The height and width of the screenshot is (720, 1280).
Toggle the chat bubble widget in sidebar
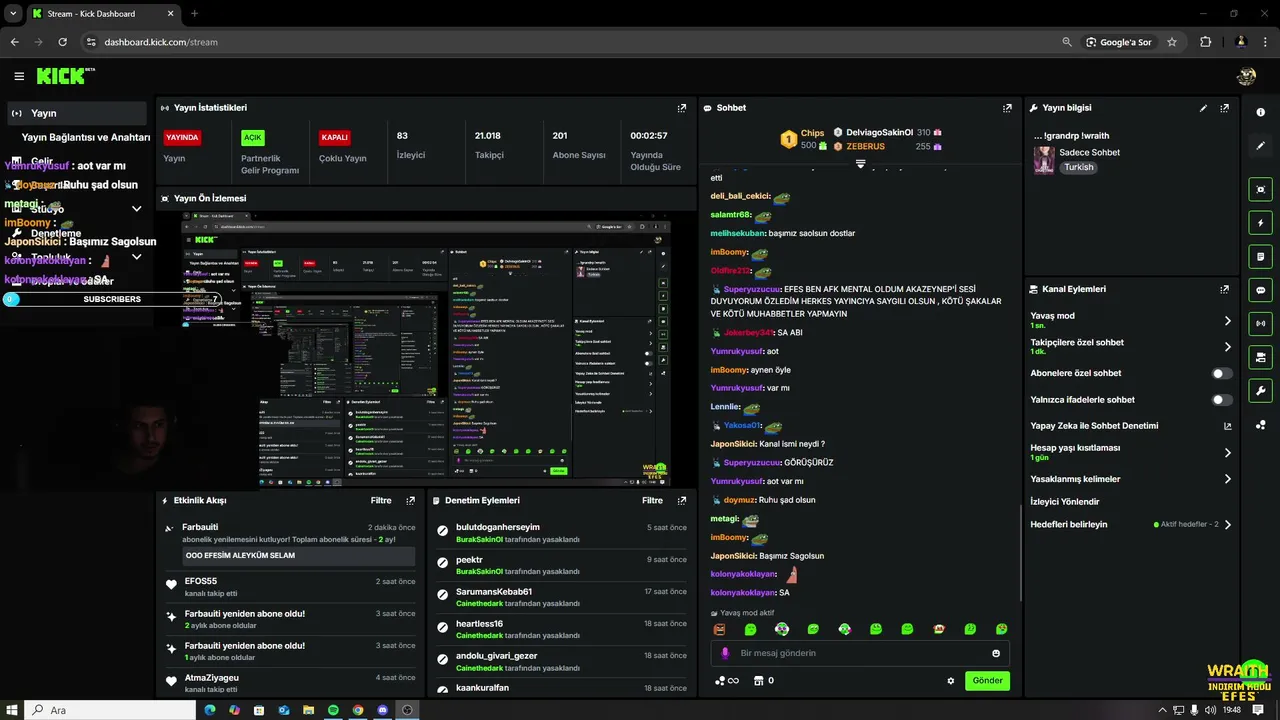pyautogui.click(x=1260, y=290)
